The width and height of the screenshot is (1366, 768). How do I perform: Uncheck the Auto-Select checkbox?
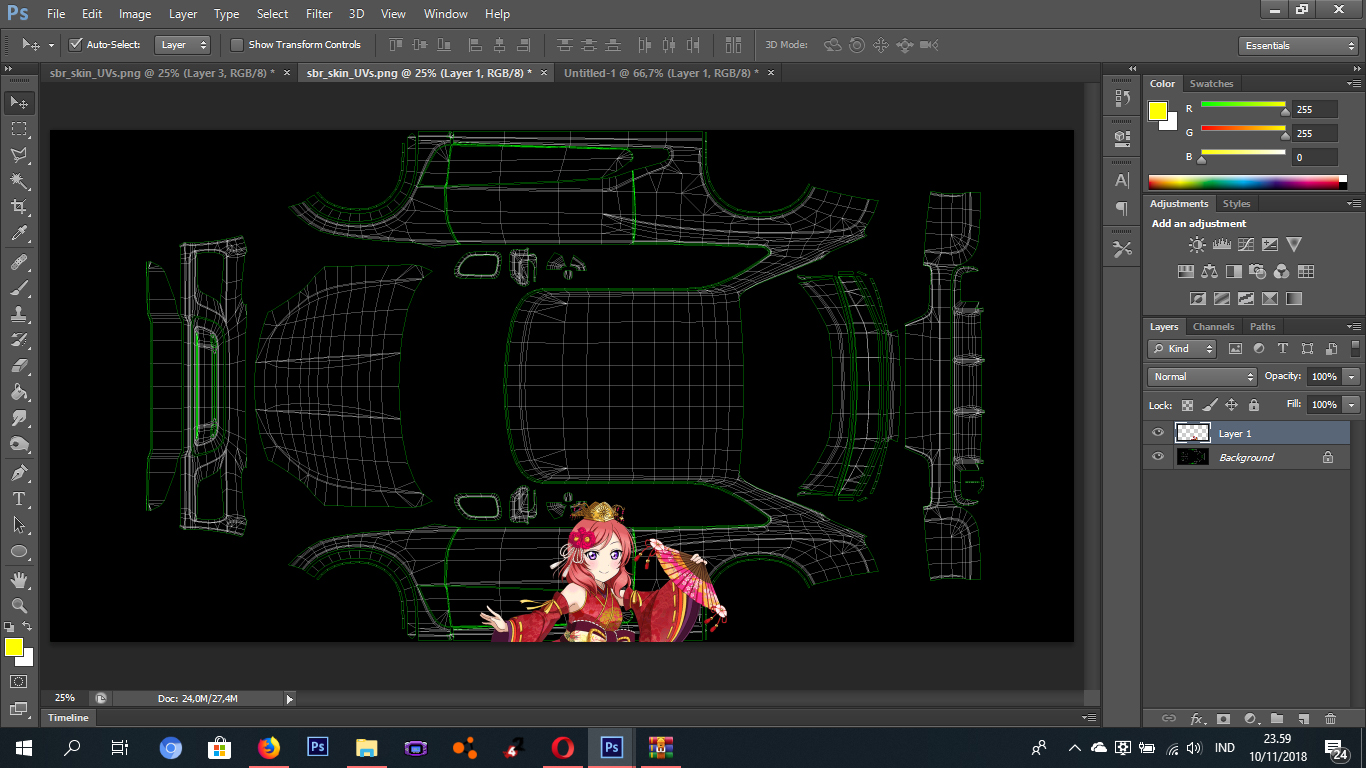75,45
